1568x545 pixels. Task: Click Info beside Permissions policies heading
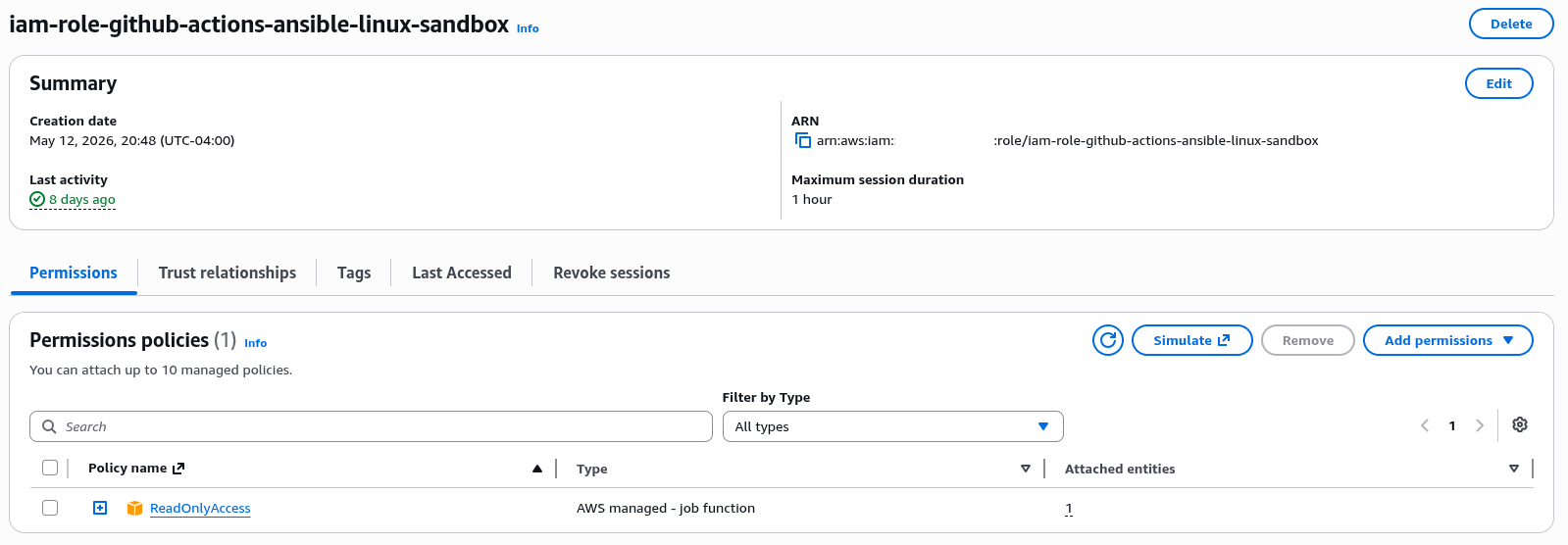255,343
